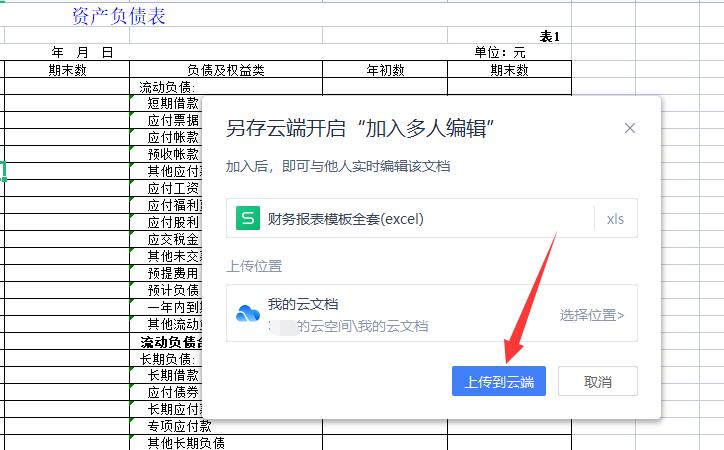The image size is (724, 450).
Task: Click the green S spreadsheet file icon
Action: 248,218
